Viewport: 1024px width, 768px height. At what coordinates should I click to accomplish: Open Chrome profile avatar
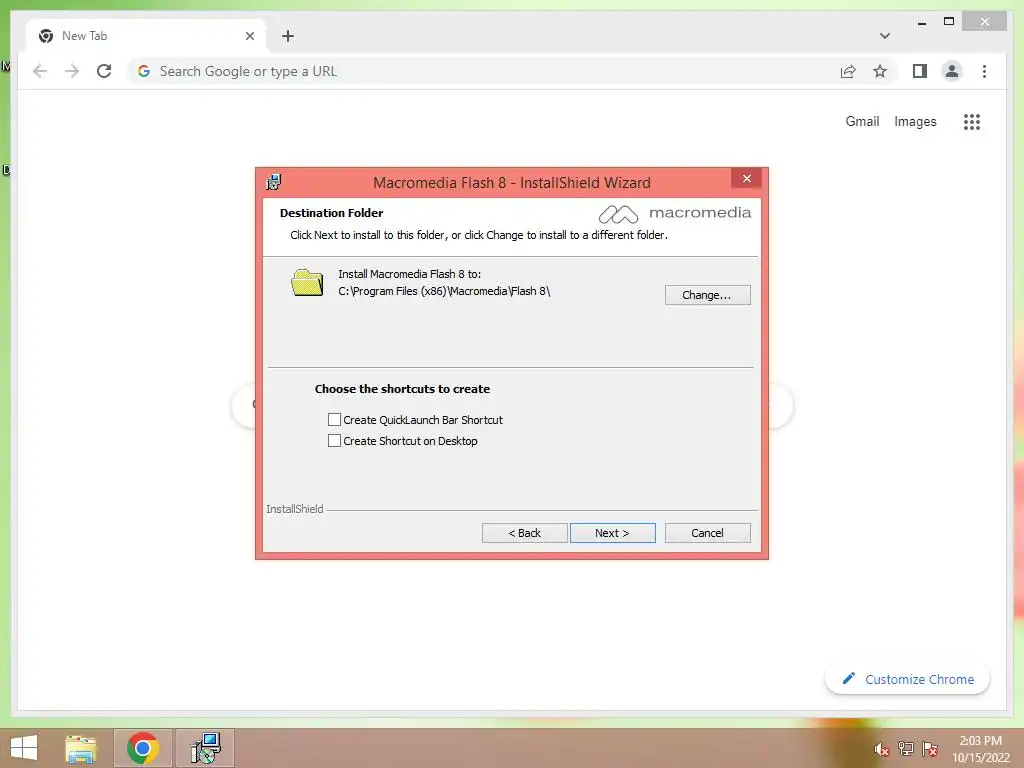tap(952, 71)
